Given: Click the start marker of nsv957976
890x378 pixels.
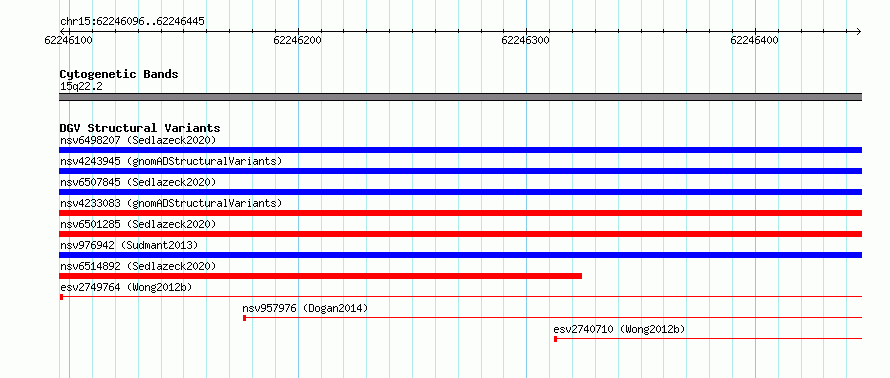Looking at the screenshot, I should coord(245,318).
